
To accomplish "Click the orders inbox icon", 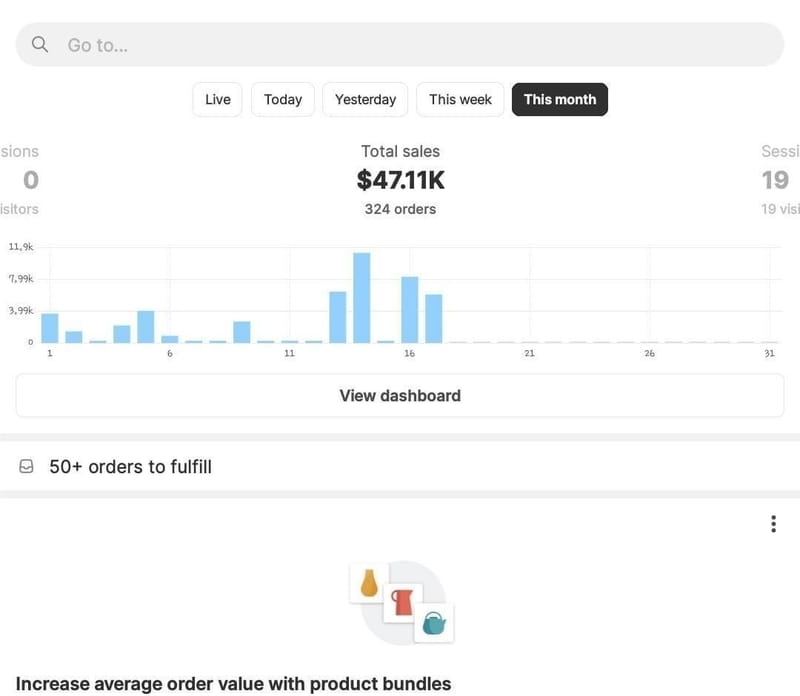I will click(x=27, y=466).
